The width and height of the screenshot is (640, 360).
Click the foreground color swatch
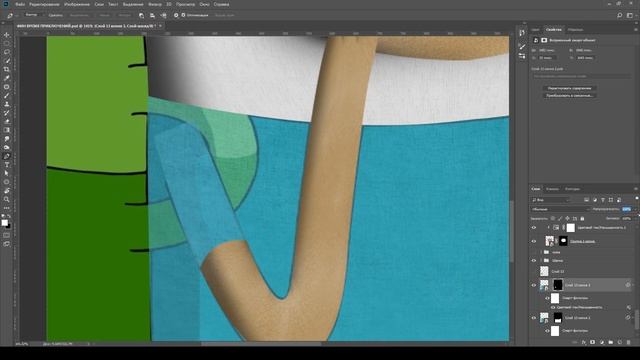tap(4, 223)
